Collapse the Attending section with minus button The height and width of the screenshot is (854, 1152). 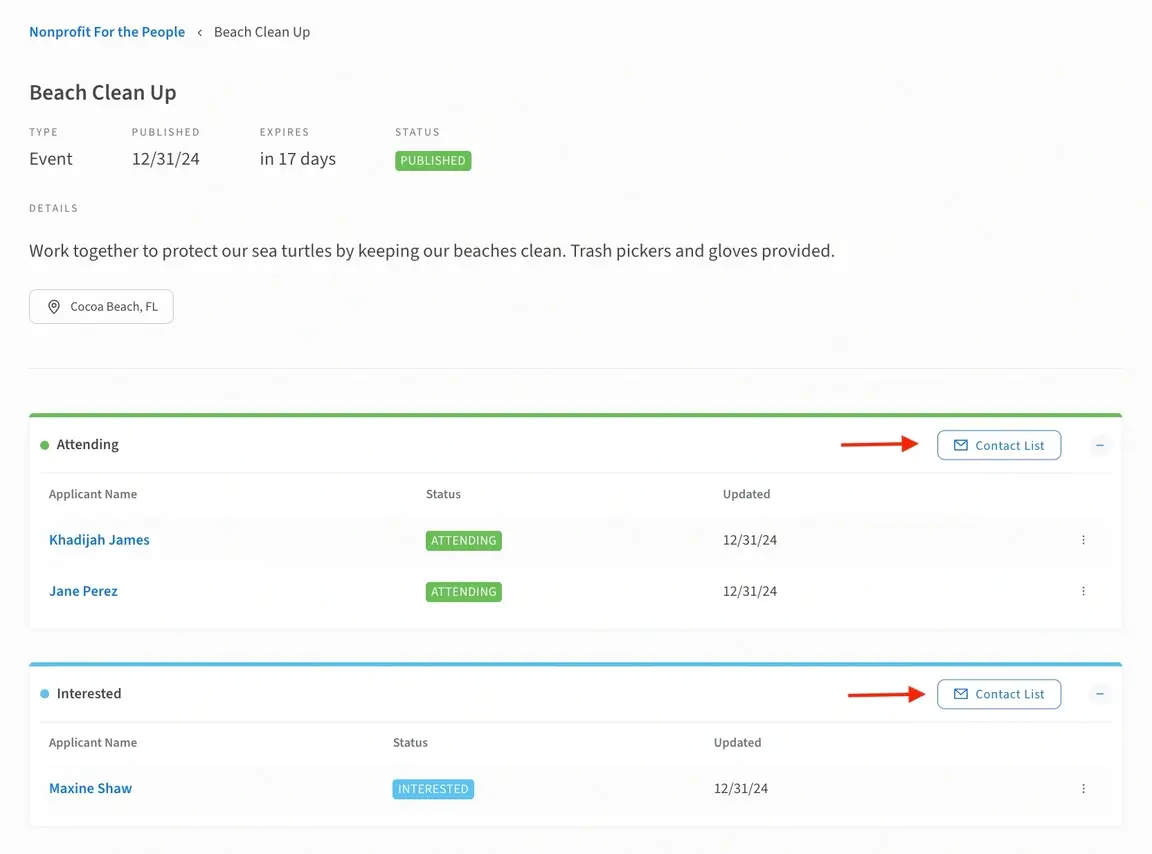[1100, 445]
